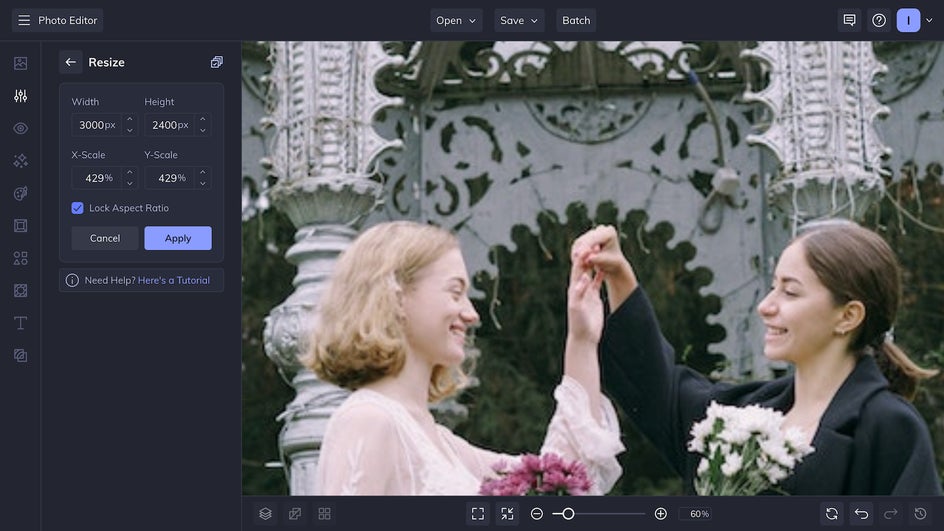Increase the Width value with up arrow
The width and height of the screenshot is (944, 531).
point(129,119)
